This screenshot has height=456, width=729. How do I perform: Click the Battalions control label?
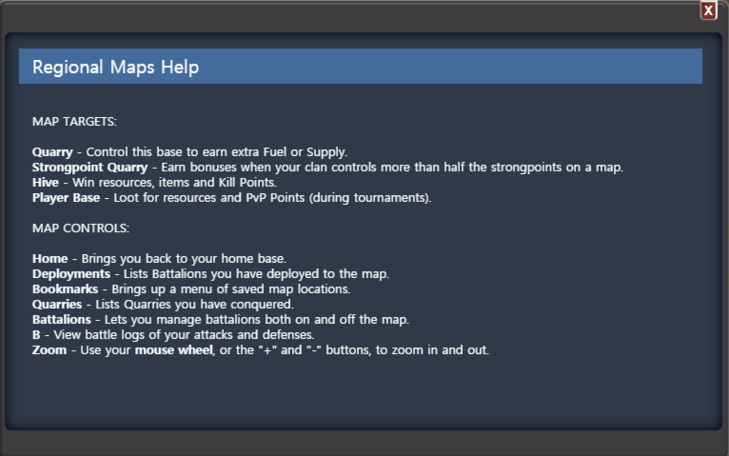pyautogui.click(x=61, y=320)
